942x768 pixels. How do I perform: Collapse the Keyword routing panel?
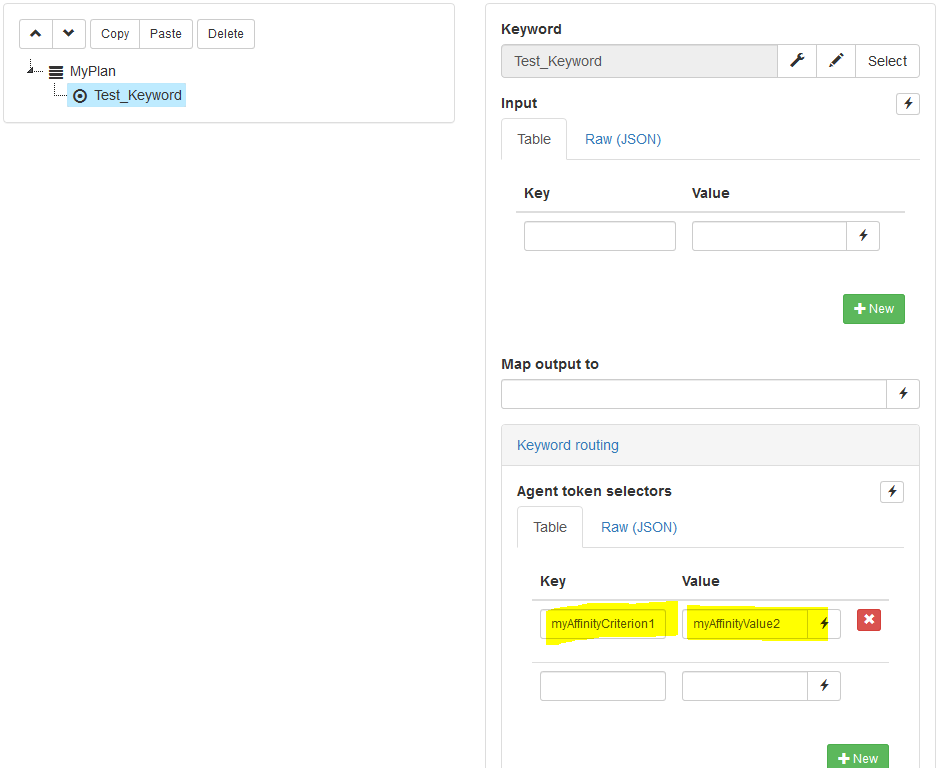pos(568,445)
